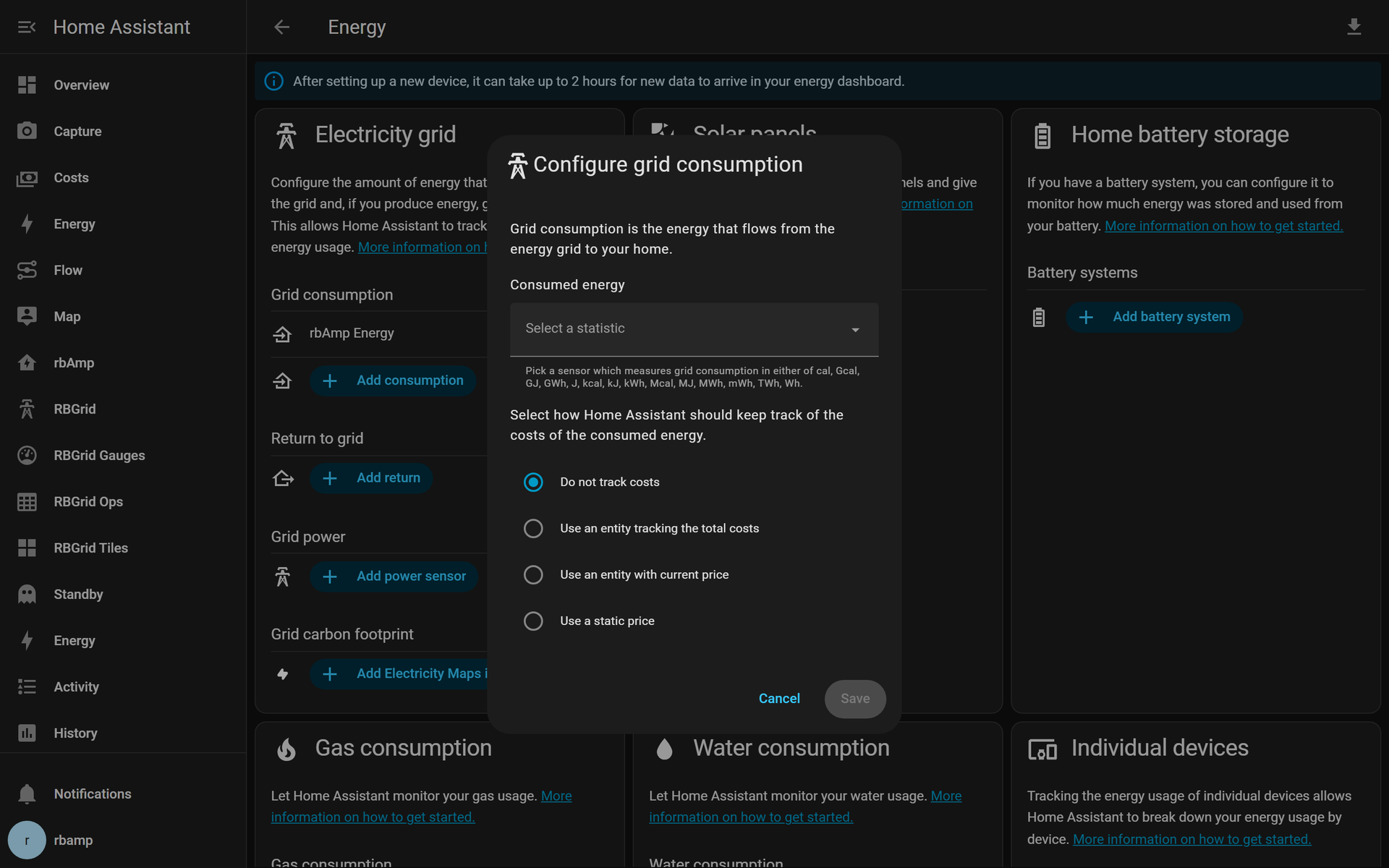Open Costs in the sidebar
Viewport: 1389px width, 868px height.
click(123, 177)
